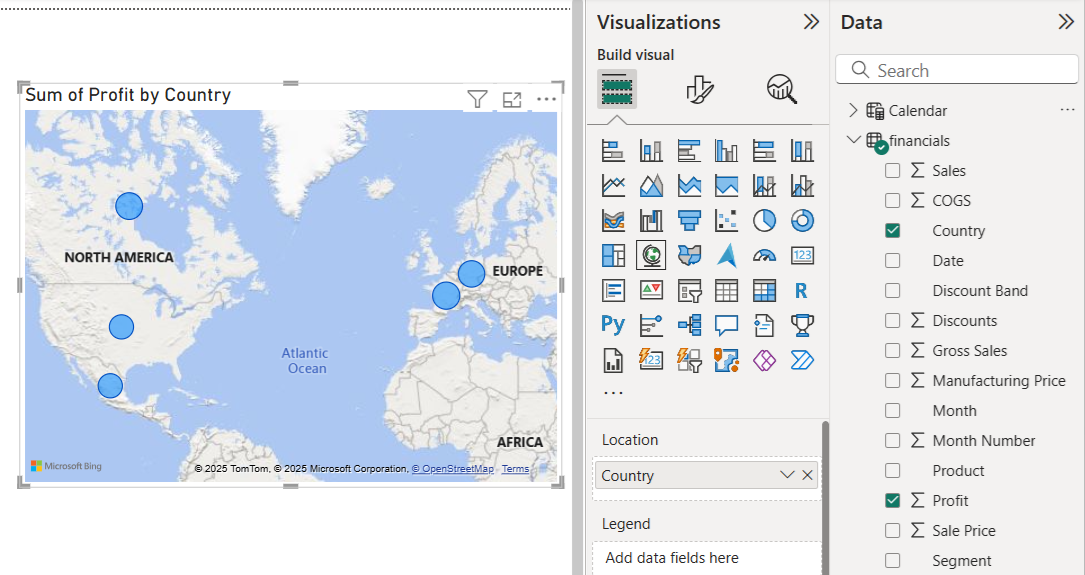This screenshot has height=575, width=1085.
Task: Open the Analytics magnifier tab
Action: coord(782,89)
